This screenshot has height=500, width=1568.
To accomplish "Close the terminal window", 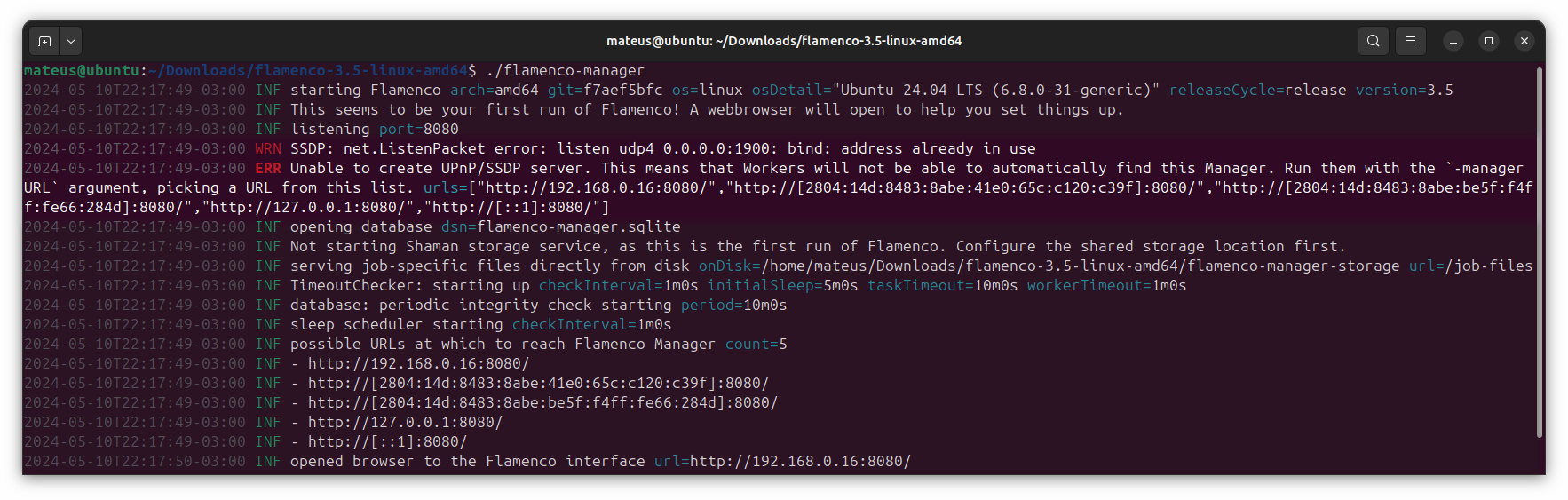I will tap(1524, 41).
